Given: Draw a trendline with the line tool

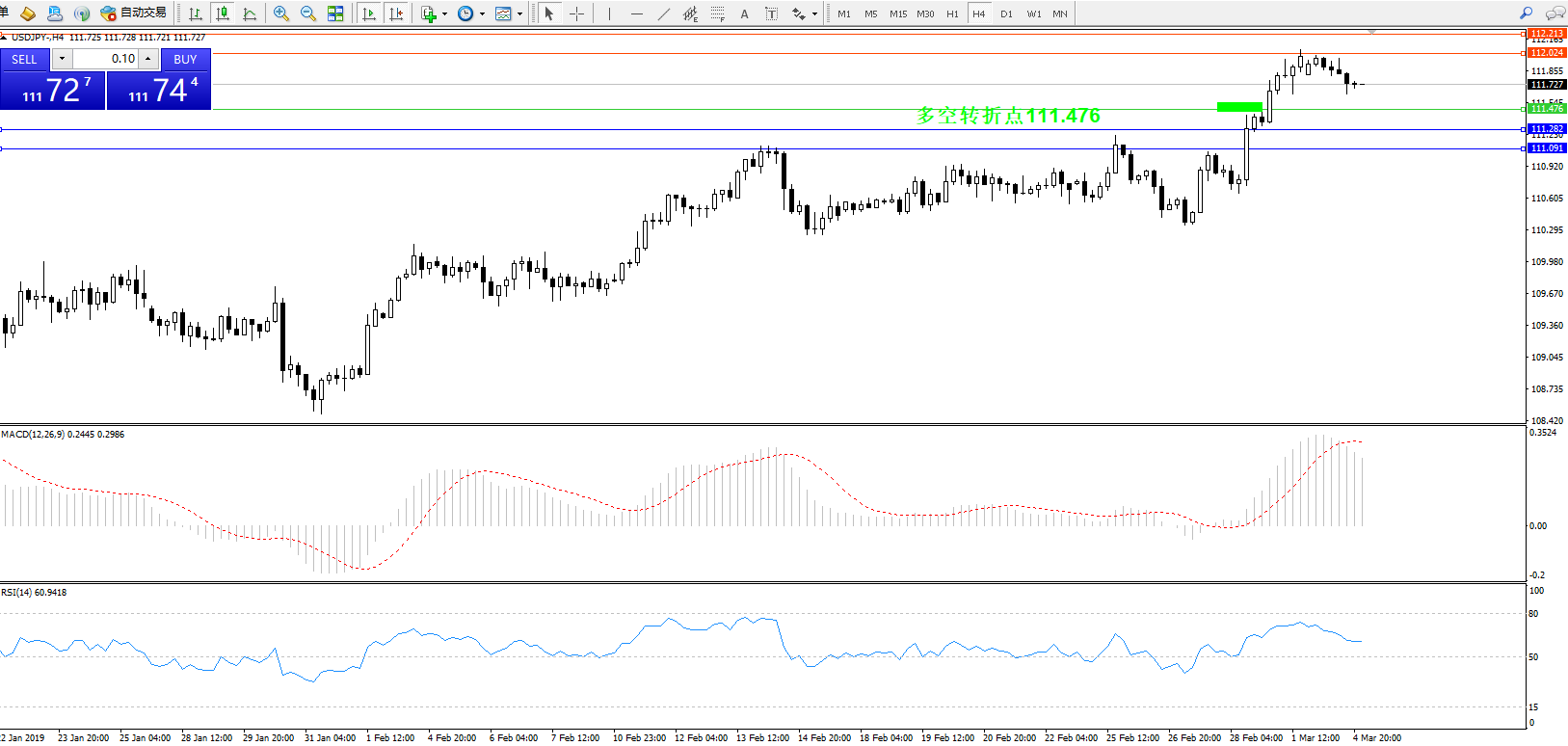Looking at the screenshot, I should pos(664,13).
